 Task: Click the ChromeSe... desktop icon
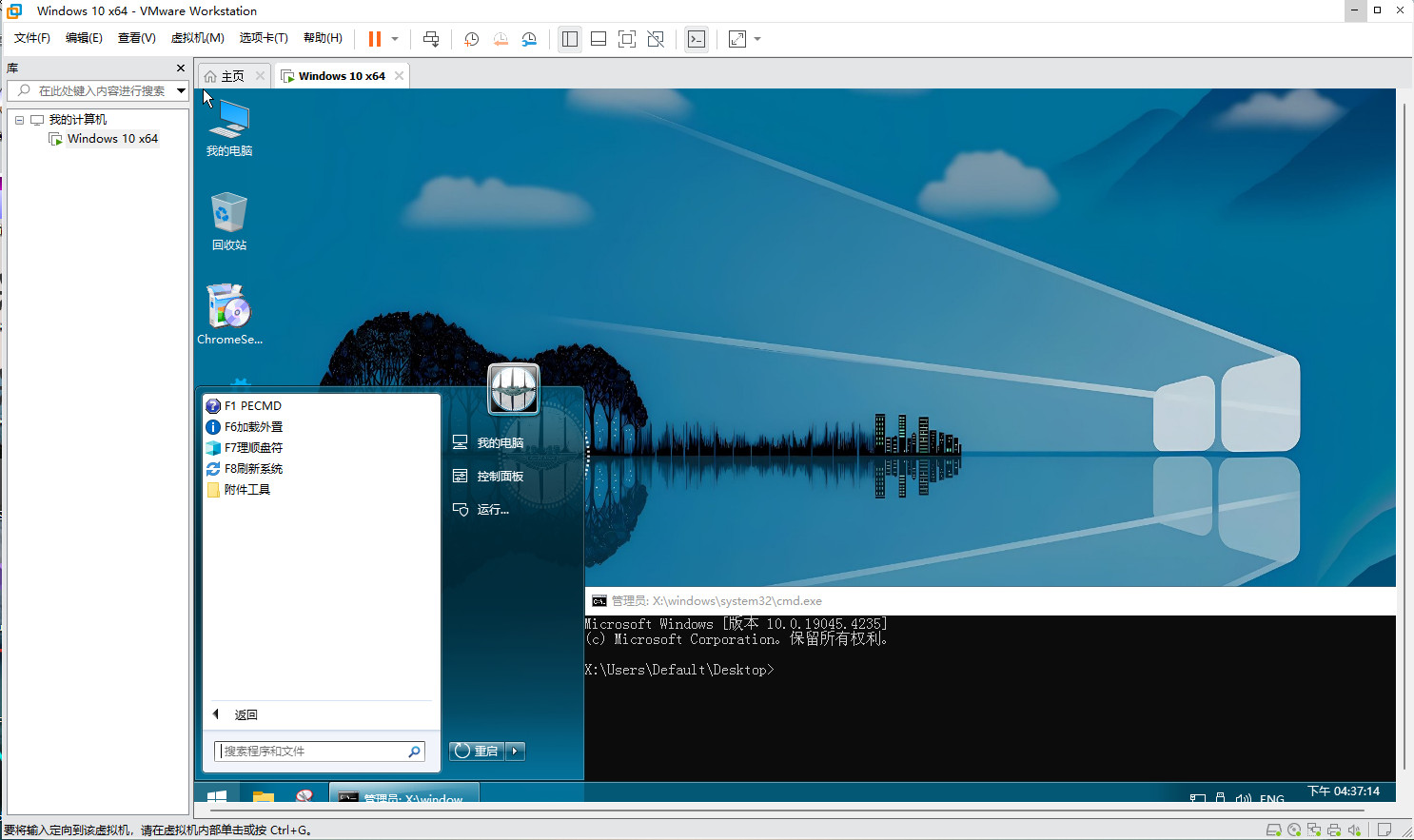pos(229,314)
